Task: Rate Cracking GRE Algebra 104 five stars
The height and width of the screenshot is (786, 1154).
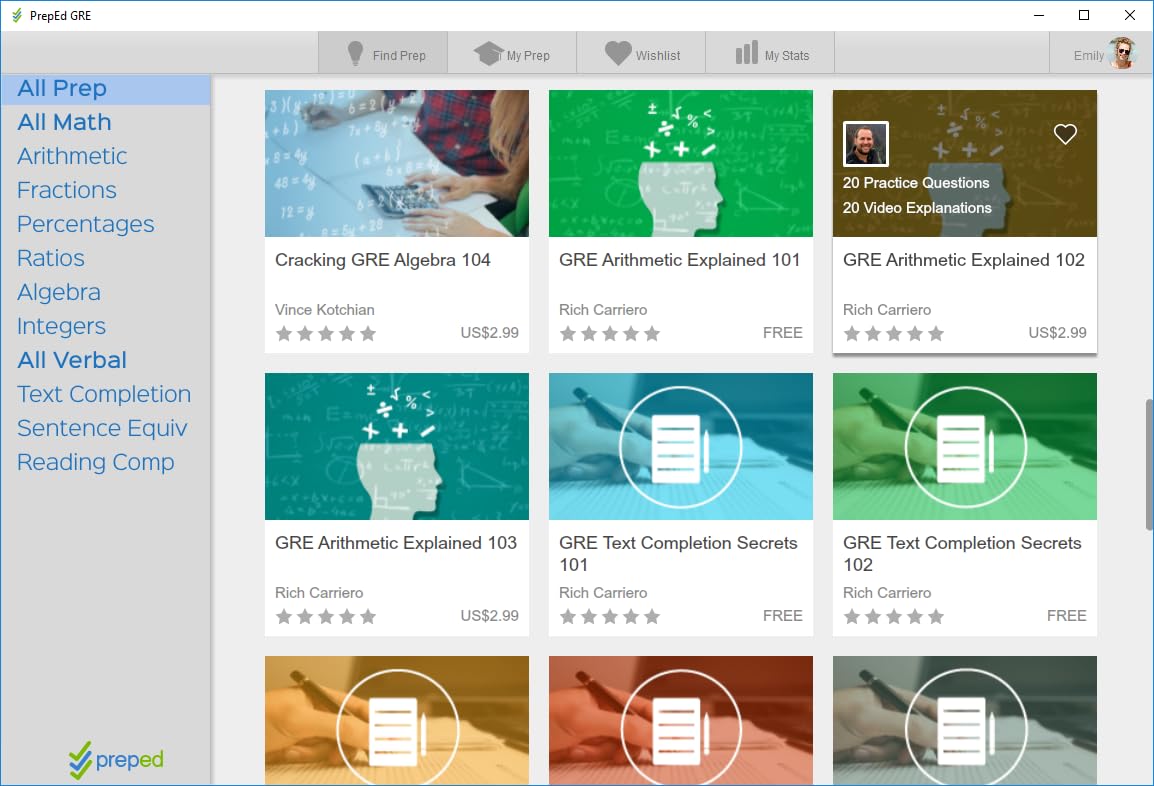Action: click(x=368, y=334)
